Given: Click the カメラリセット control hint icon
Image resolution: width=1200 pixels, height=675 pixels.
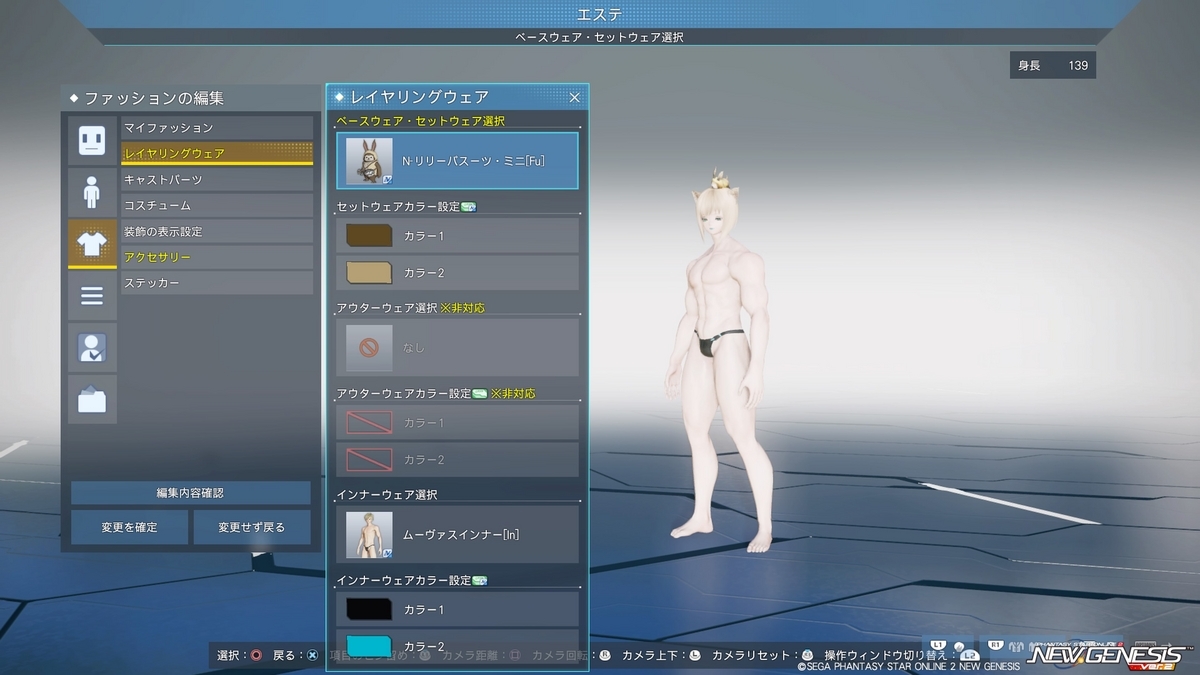Looking at the screenshot, I should point(806,655).
